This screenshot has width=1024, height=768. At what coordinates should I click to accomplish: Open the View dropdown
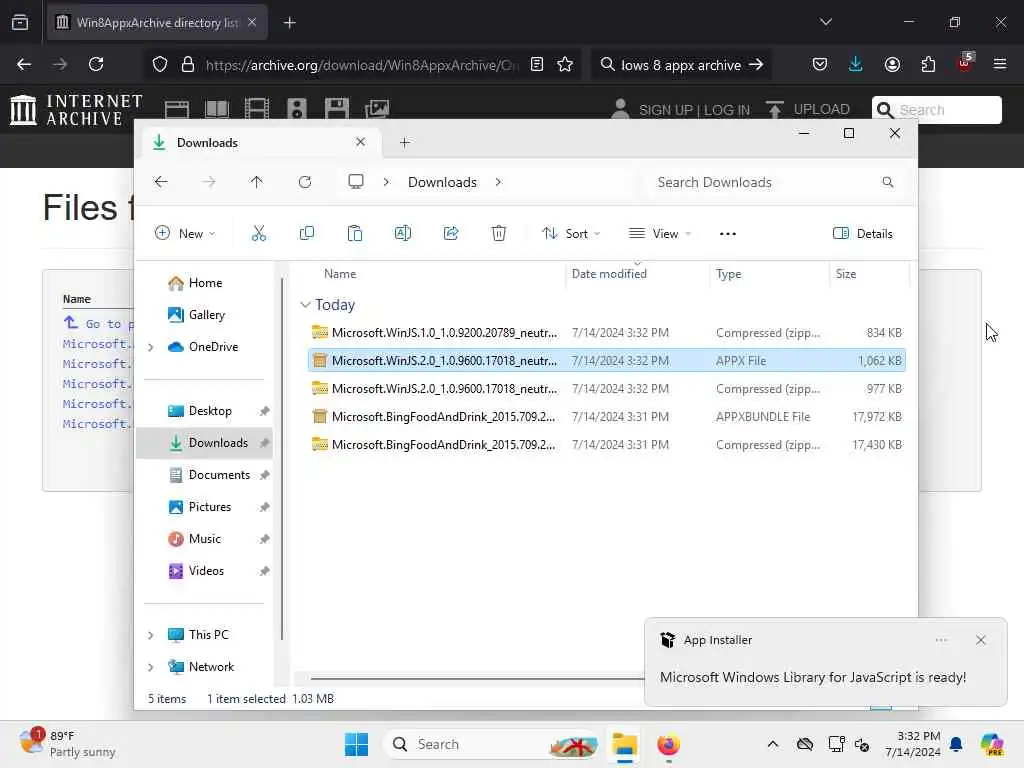pos(660,234)
